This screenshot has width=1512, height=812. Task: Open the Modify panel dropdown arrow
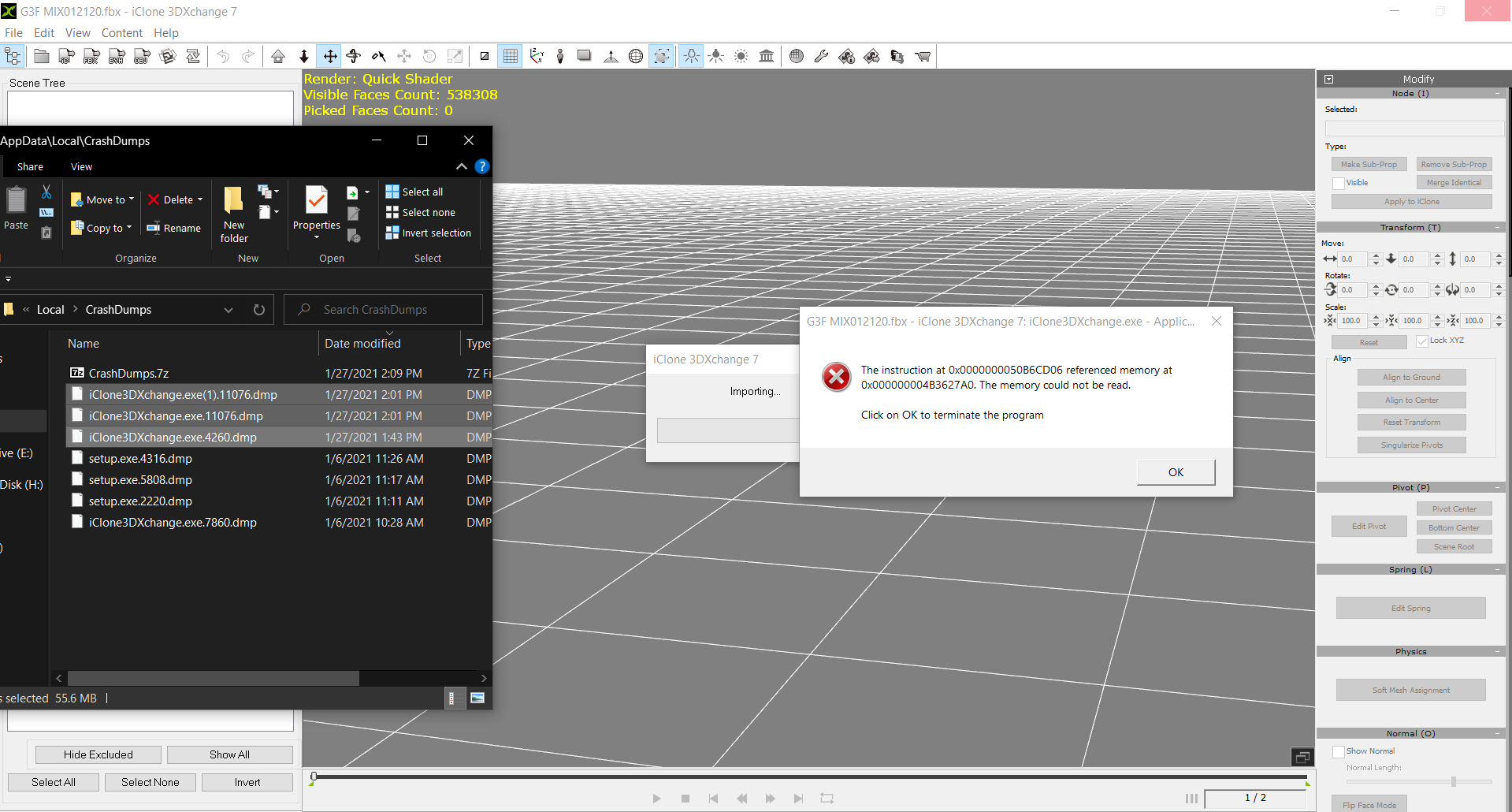(1329, 79)
